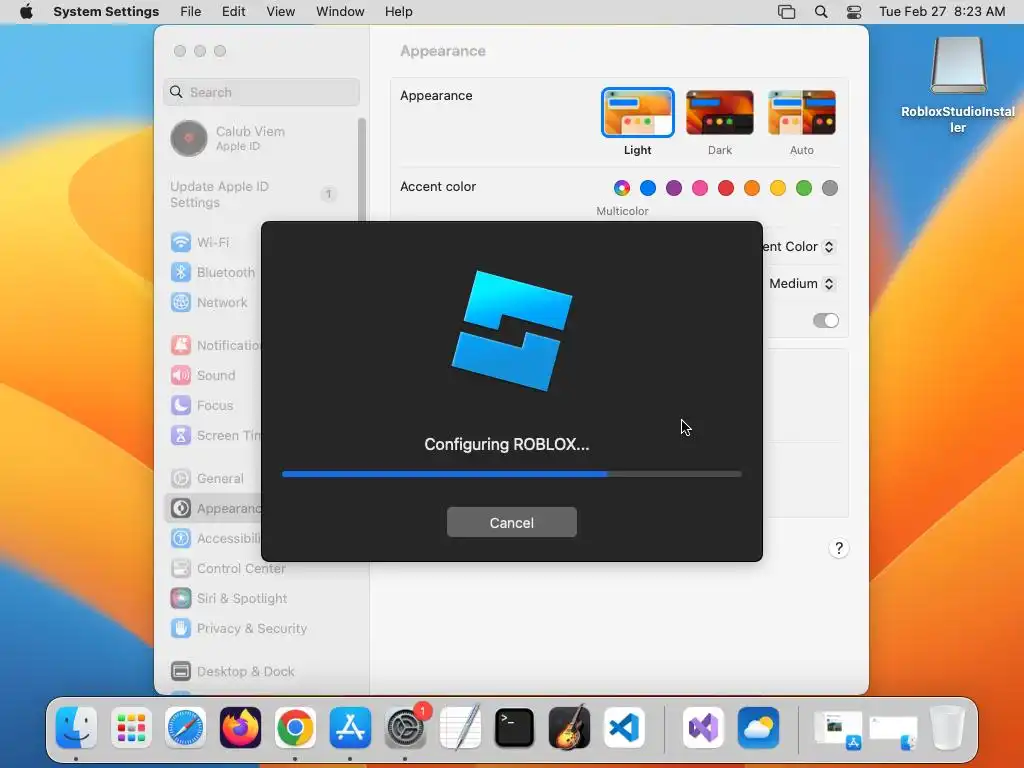Open the View menu
This screenshot has height=768, width=1024.
[280, 12]
